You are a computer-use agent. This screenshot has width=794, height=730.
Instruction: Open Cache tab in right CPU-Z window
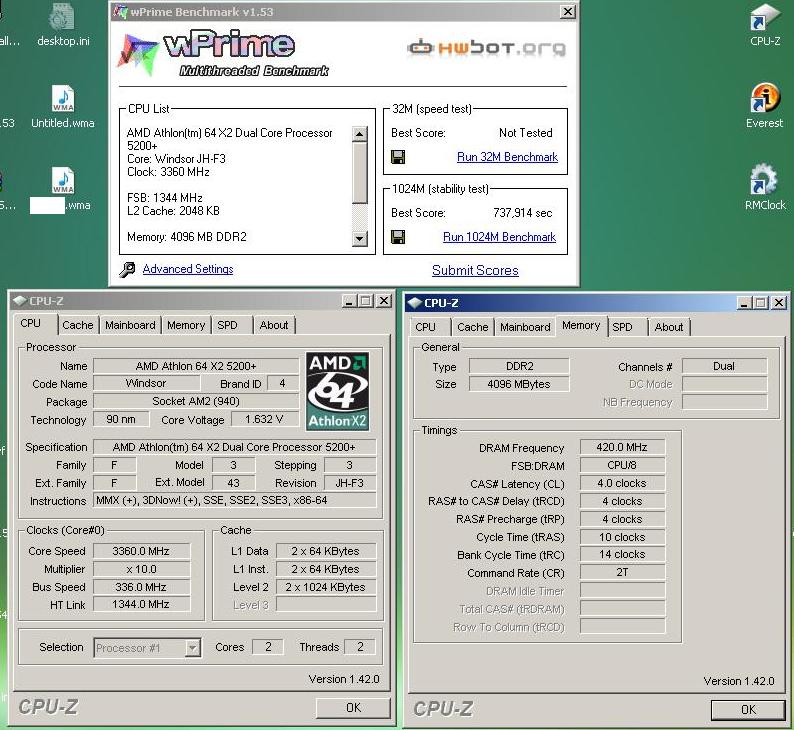click(472, 327)
